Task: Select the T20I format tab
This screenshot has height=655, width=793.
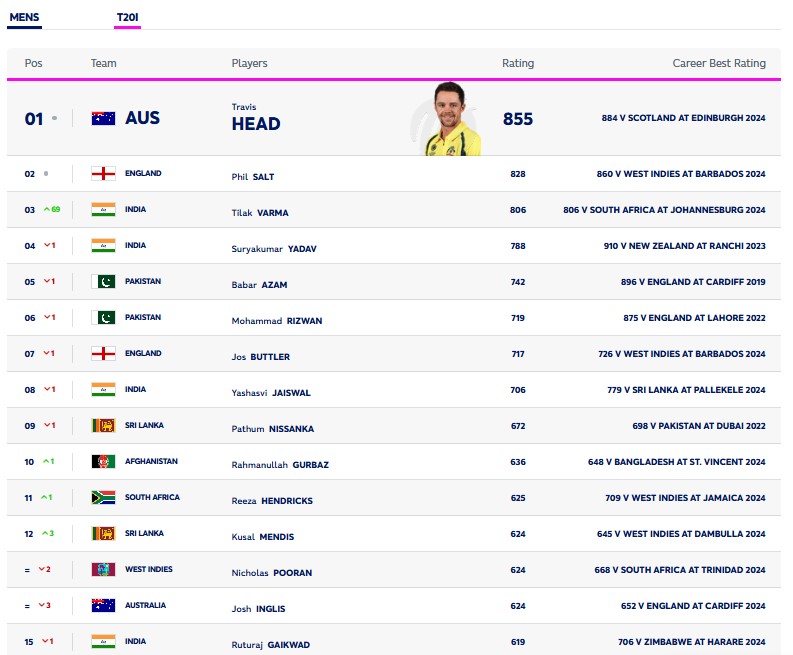Action: [127, 17]
